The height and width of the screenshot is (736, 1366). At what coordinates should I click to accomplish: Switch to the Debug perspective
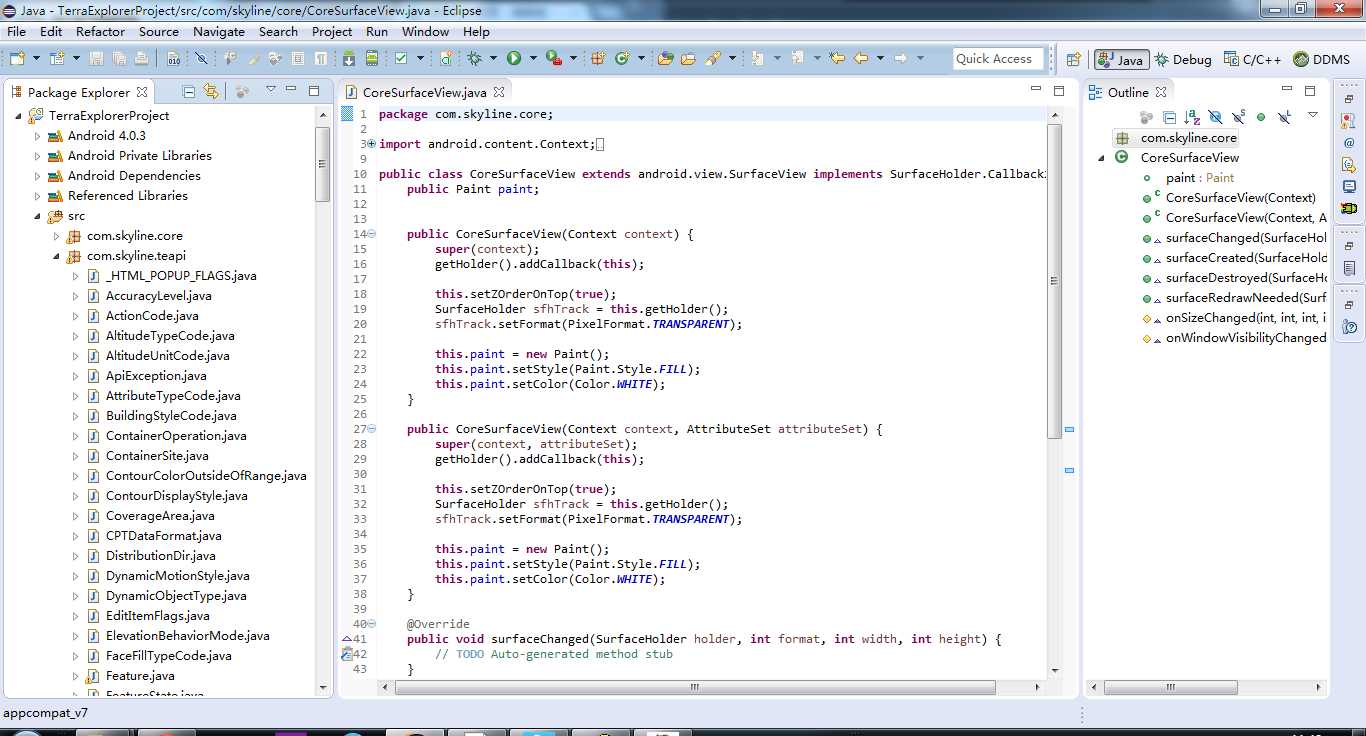1183,60
